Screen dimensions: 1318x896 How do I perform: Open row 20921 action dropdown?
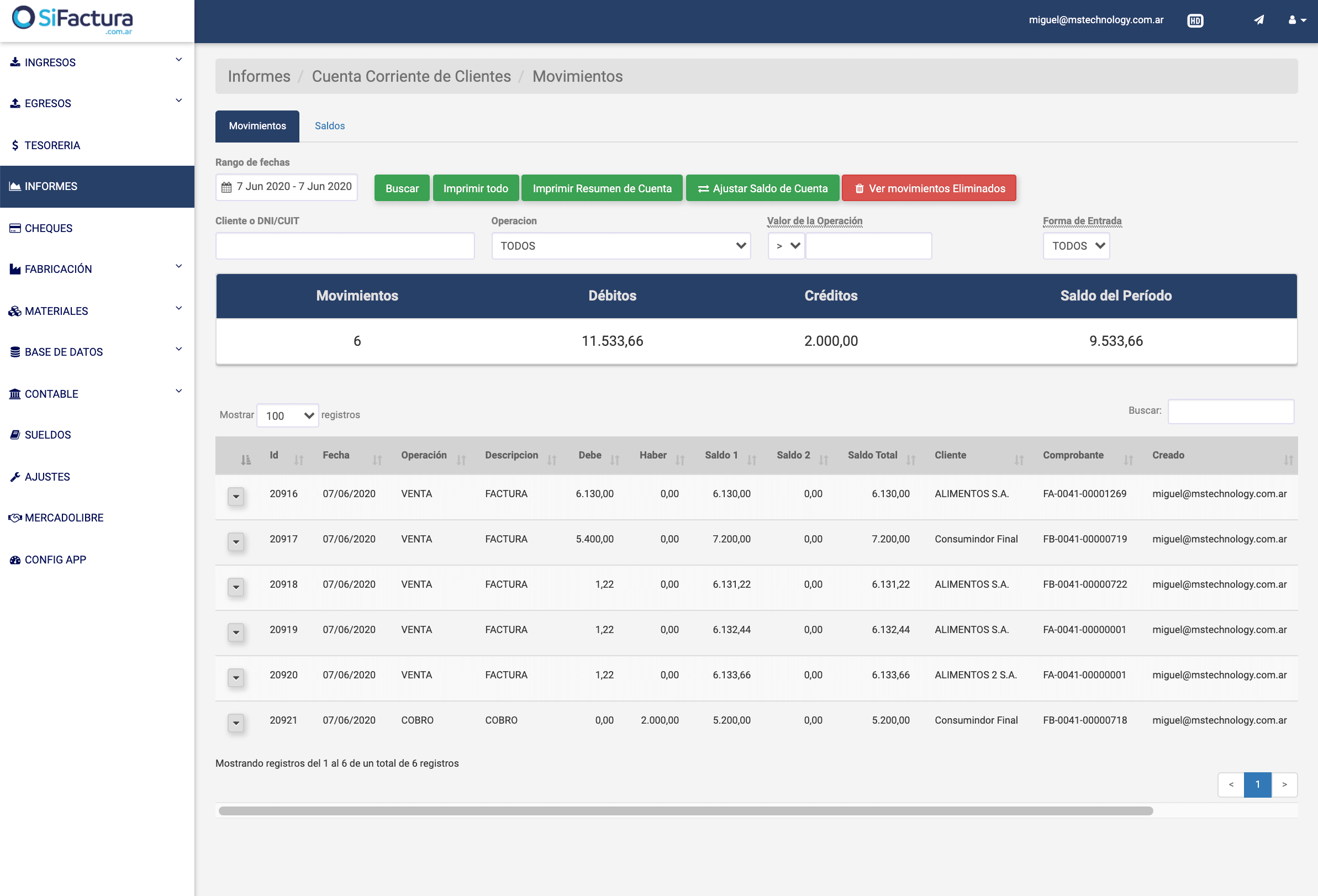click(236, 723)
